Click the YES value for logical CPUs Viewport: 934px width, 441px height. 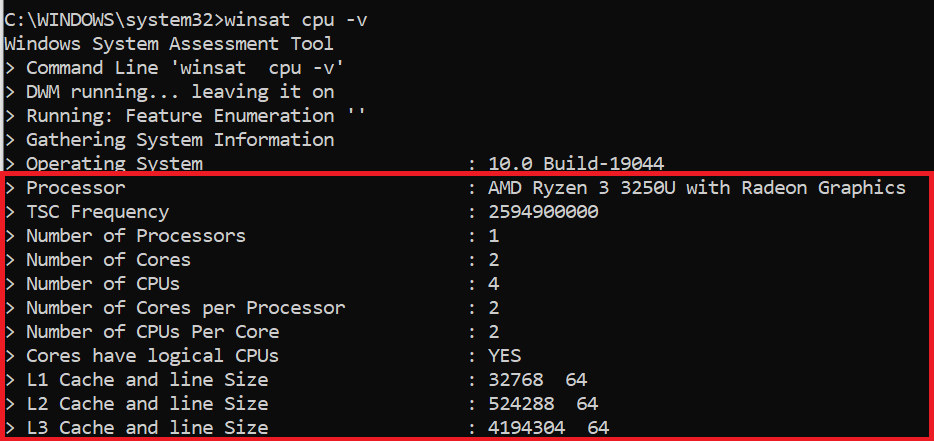pyautogui.click(x=505, y=356)
